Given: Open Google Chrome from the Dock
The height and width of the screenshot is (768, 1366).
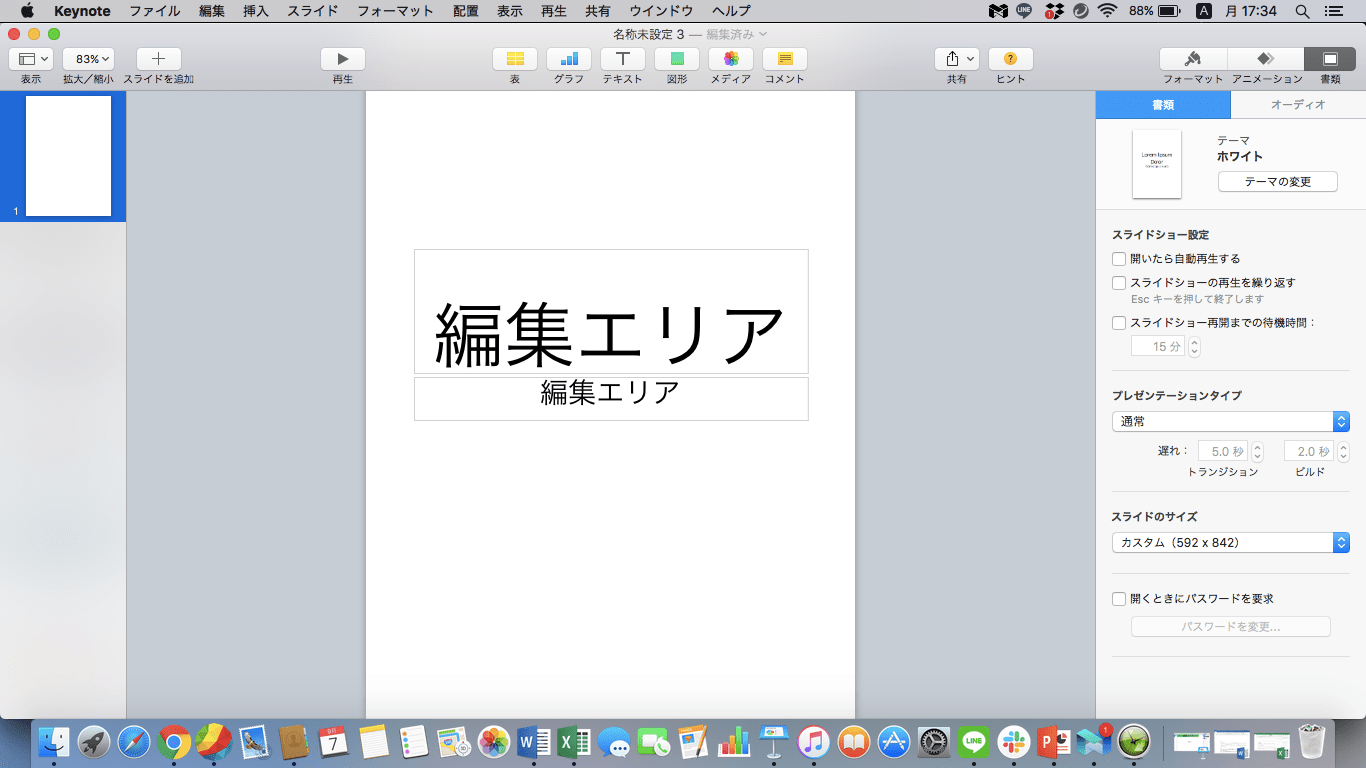Looking at the screenshot, I should (174, 742).
